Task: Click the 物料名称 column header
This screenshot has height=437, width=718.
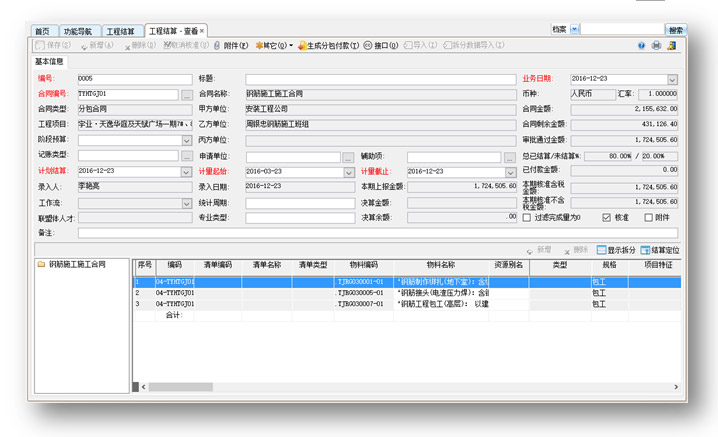Action: (x=441, y=265)
